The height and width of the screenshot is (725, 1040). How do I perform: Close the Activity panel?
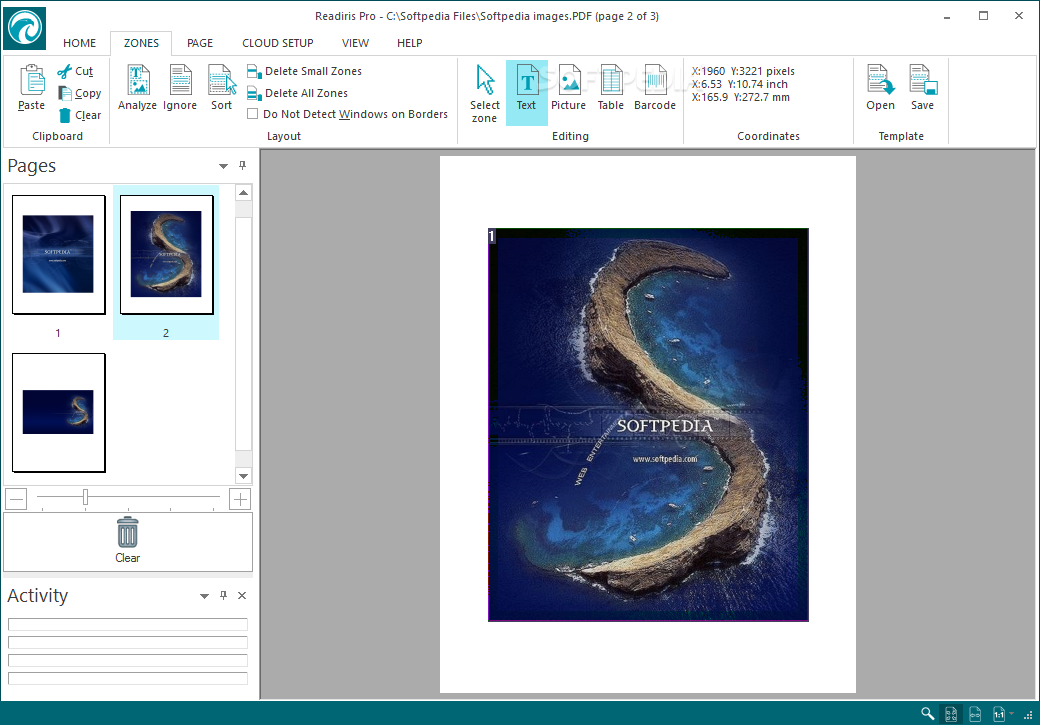242,595
